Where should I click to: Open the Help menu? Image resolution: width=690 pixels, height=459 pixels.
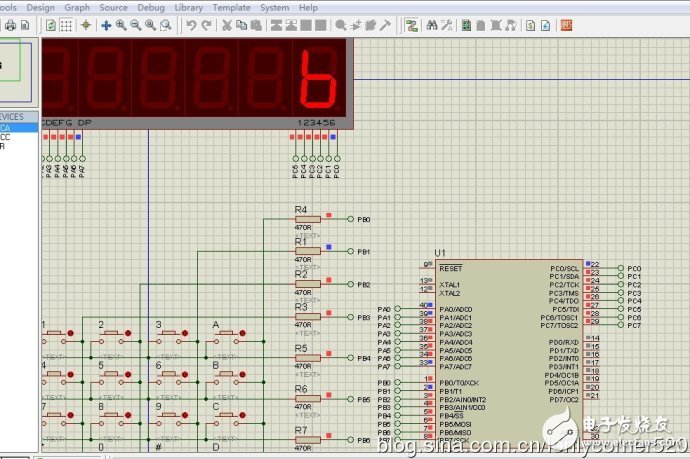tap(308, 7)
